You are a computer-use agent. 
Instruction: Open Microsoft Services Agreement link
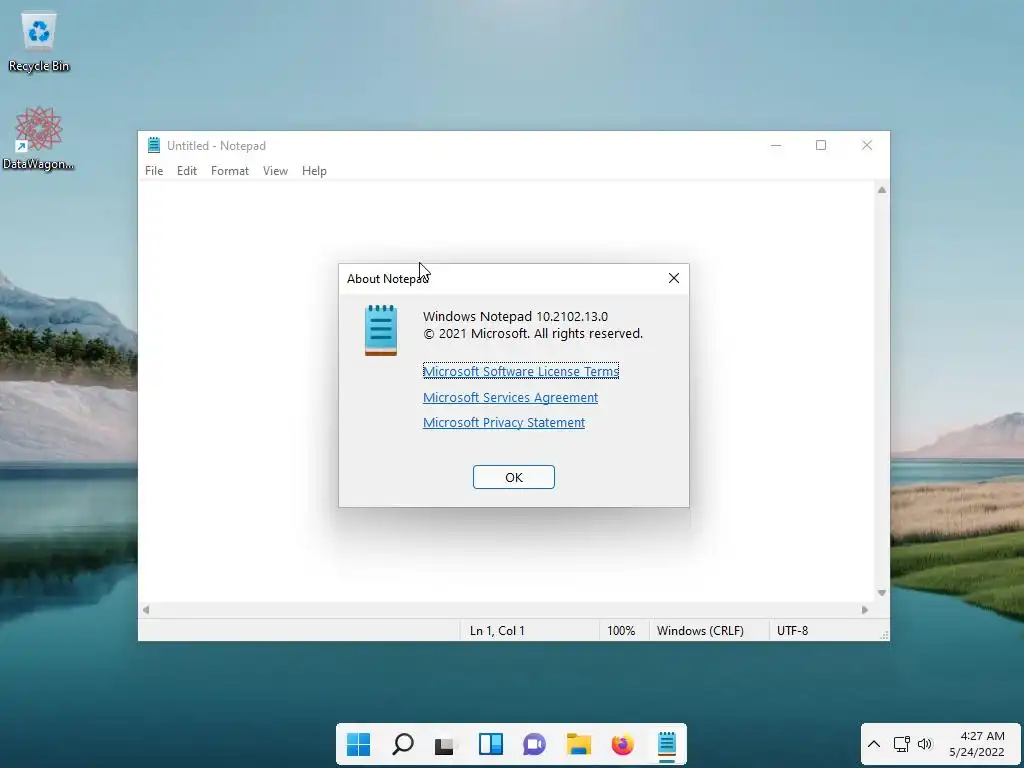coord(511,397)
